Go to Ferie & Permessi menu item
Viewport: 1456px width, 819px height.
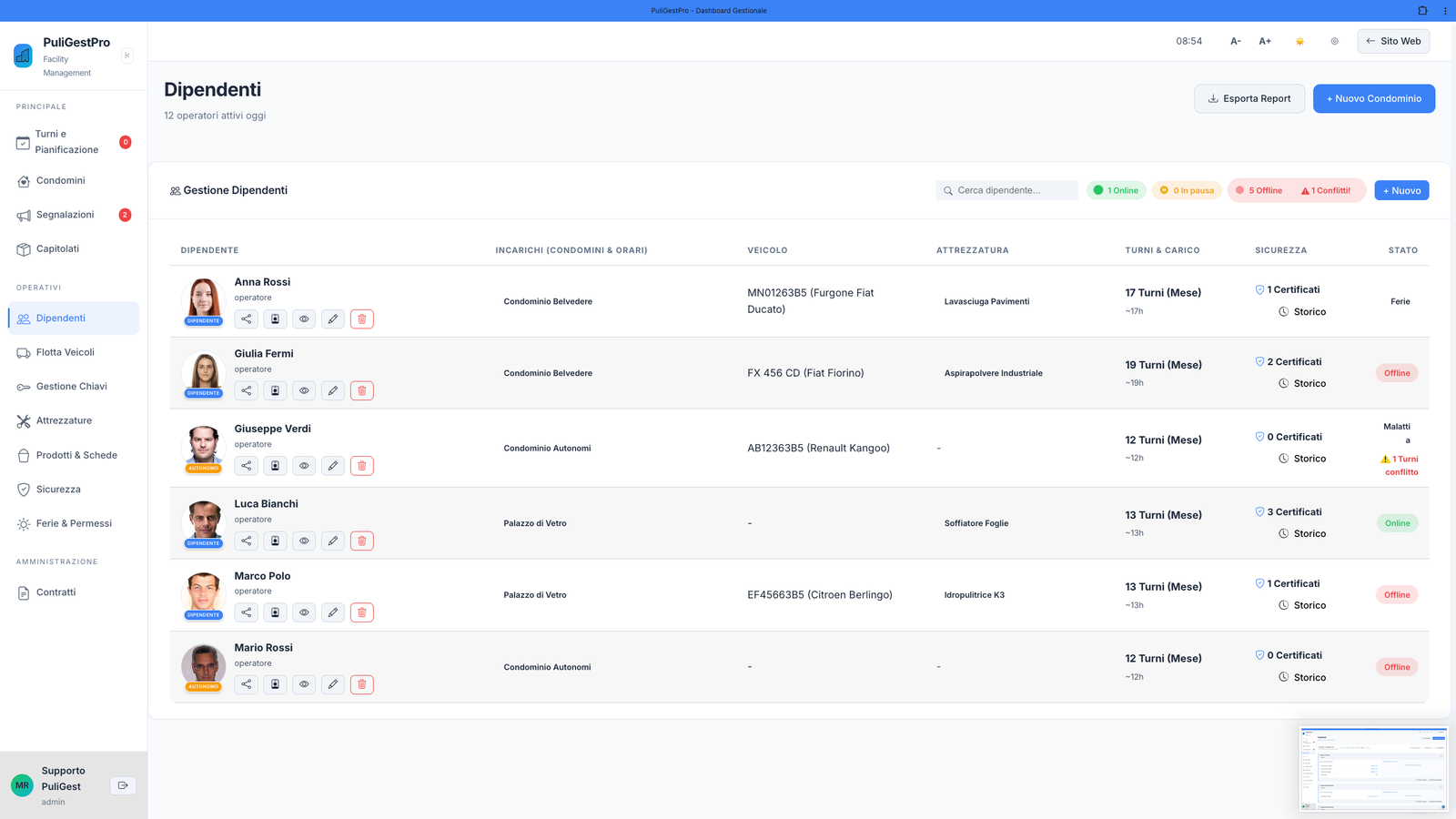[74, 523]
